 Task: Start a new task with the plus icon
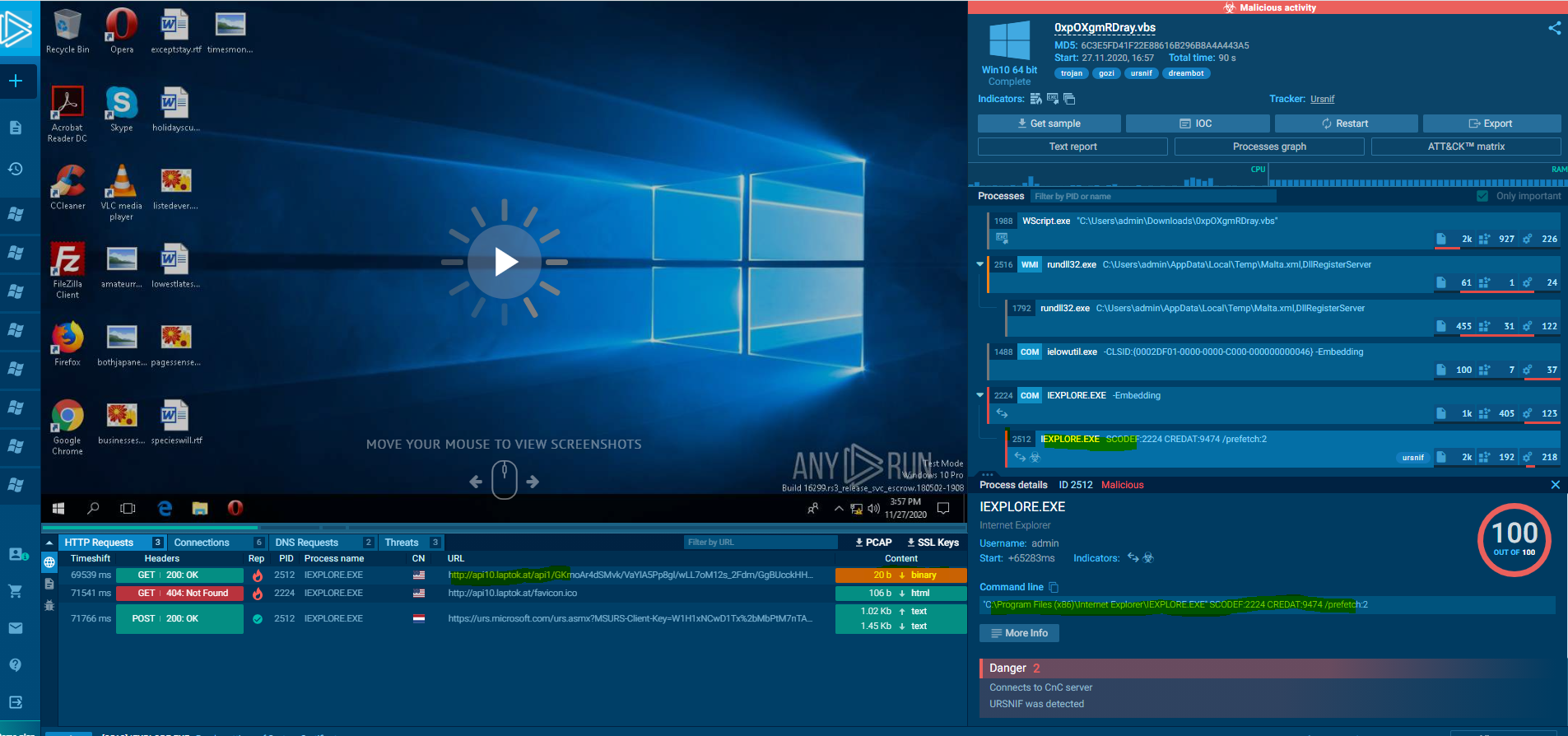click(x=16, y=81)
